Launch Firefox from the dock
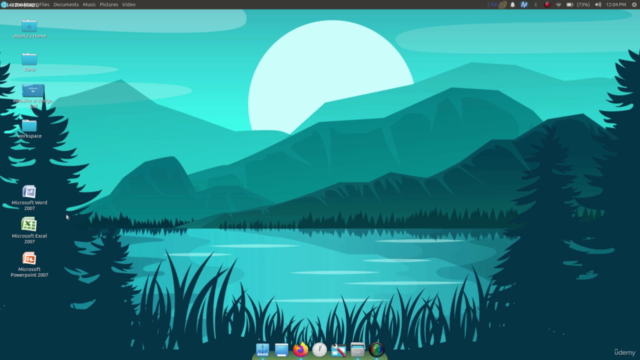The width and height of the screenshot is (640, 360). tap(300, 350)
